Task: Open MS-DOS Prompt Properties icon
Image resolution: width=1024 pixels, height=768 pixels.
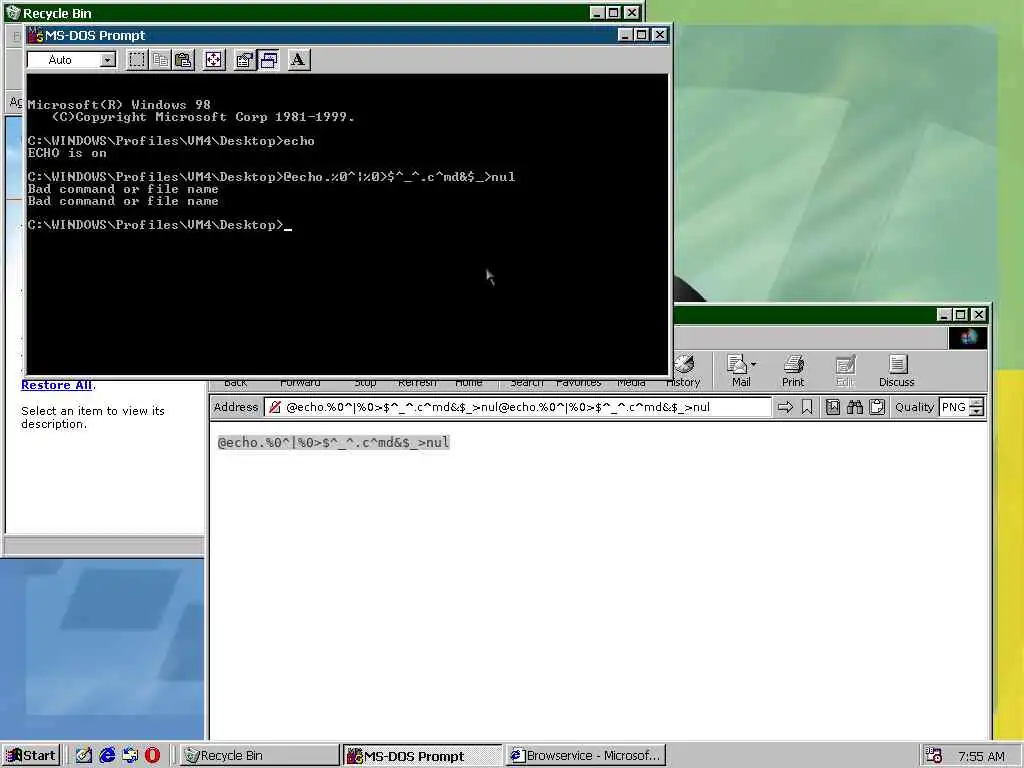Action: pos(244,60)
